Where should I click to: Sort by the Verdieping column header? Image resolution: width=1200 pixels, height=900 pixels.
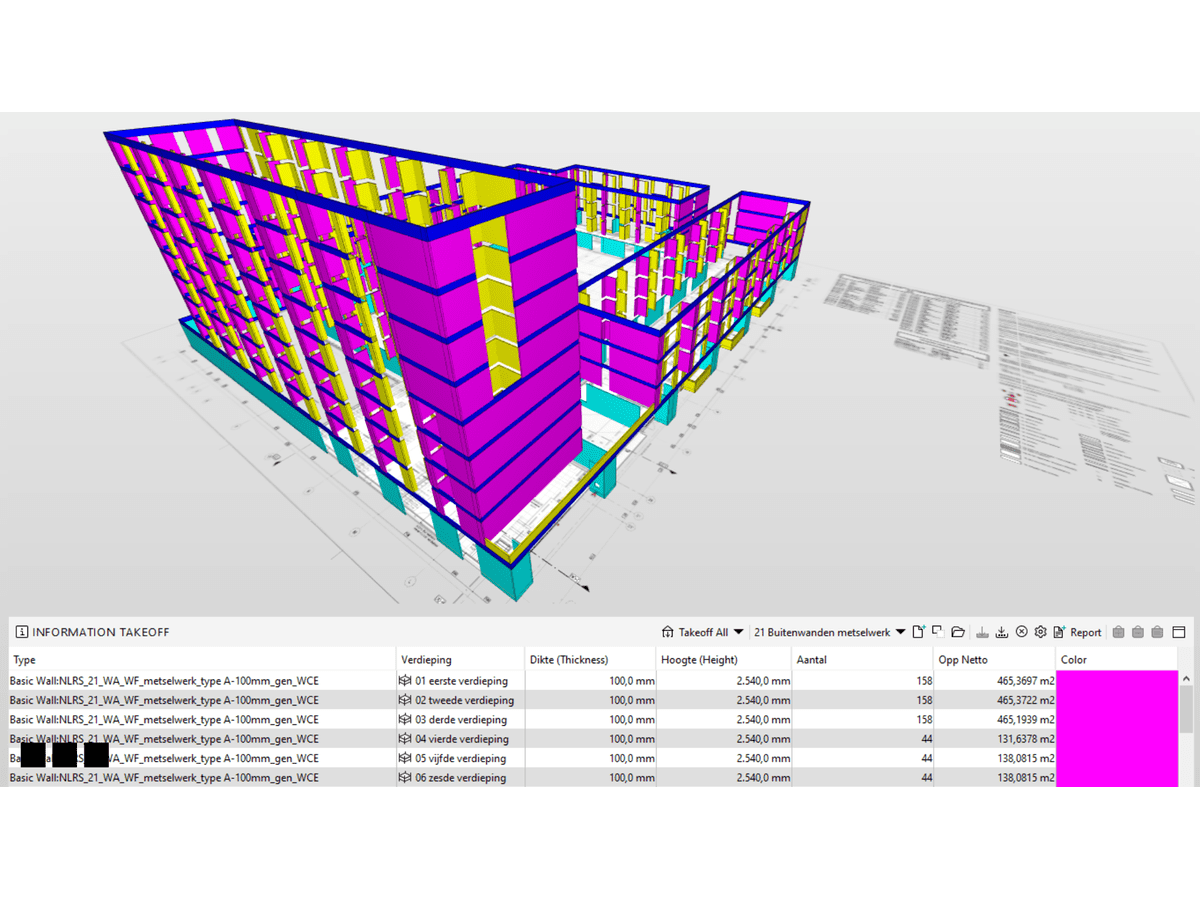[427, 659]
